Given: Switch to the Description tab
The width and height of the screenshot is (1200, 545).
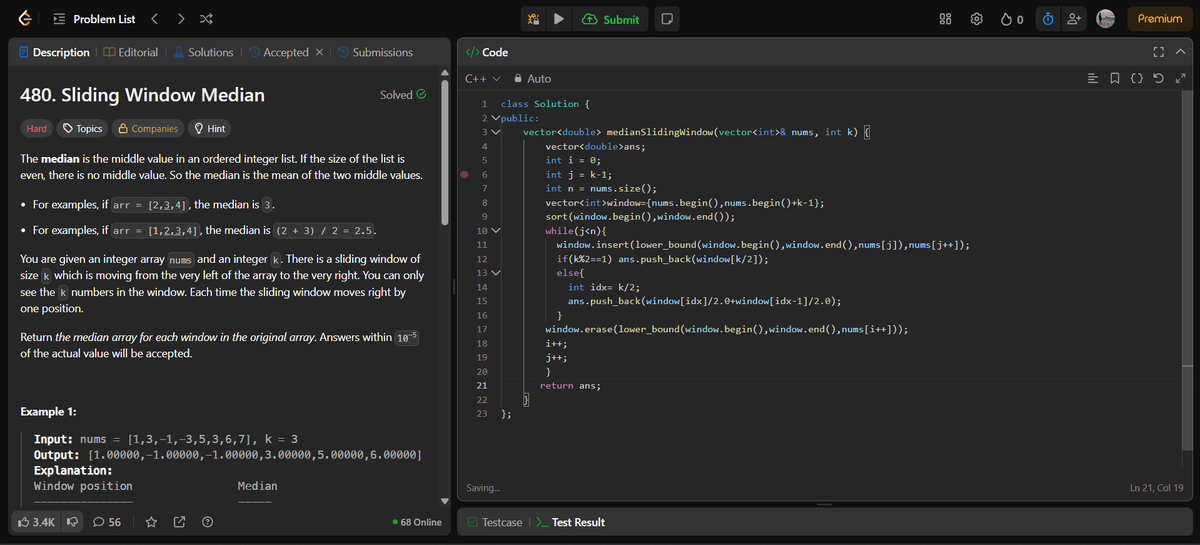Looking at the screenshot, I should pyautogui.click(x=54, y=52).
